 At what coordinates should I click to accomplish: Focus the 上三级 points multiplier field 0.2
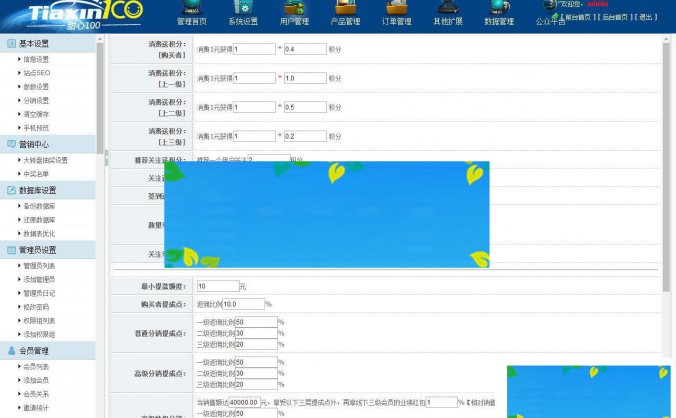tap(305, 136)
